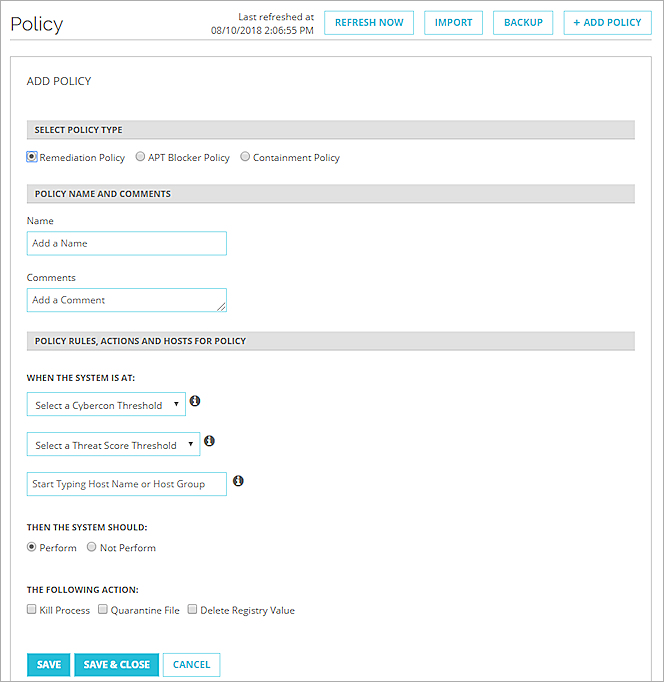Viewport: 664px width, 682px height.
Task: Enable the Kill Process checkbox
Action: pos(32,609)
